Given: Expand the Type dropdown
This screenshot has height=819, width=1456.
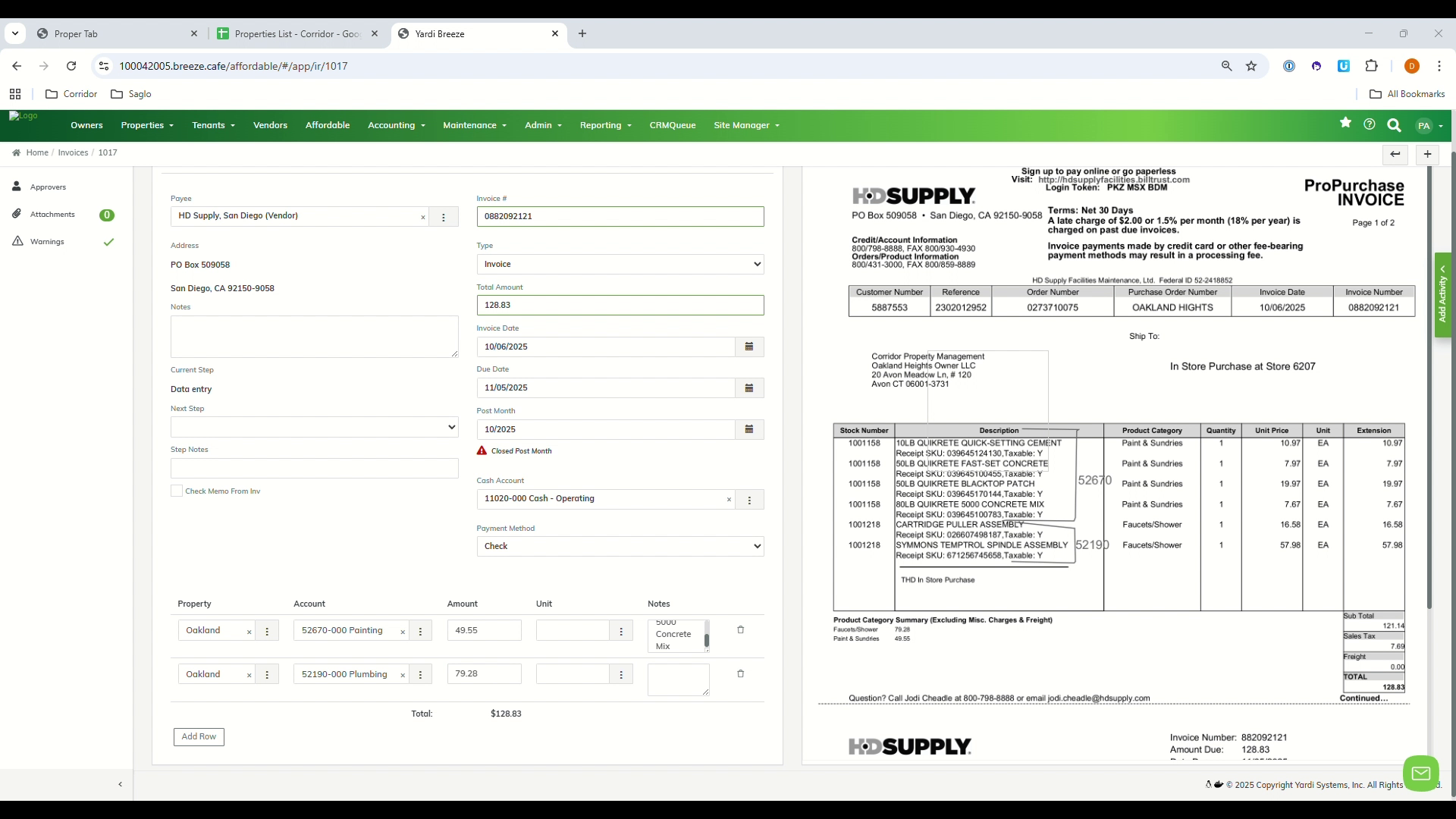Looking at the screenshot, I should coord(620,264).
